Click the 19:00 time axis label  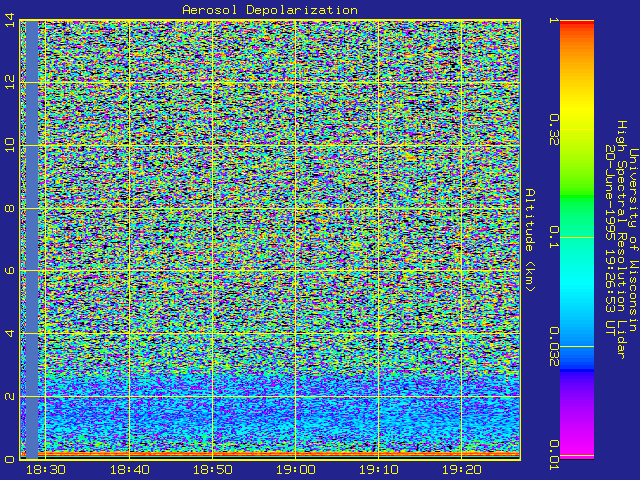click(296, 470)
